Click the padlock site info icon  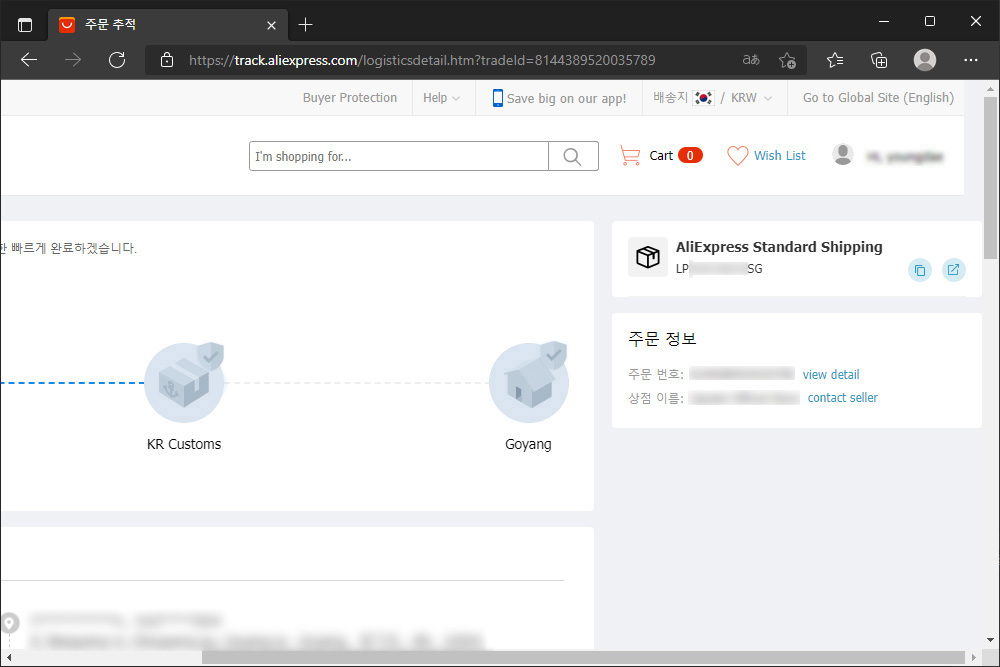pyautogui.click(x=166, y=60)
